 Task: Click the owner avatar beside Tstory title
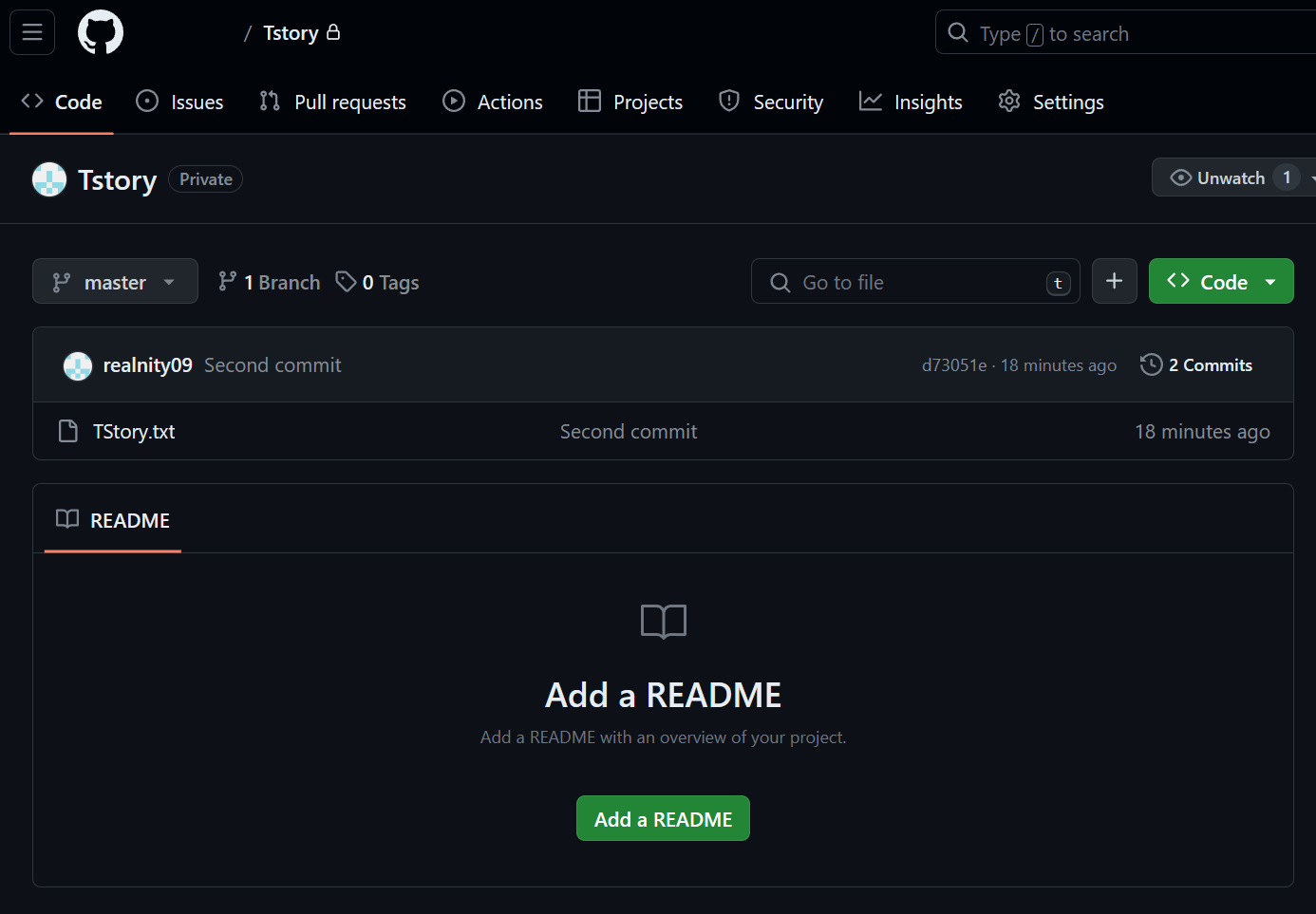49,179
